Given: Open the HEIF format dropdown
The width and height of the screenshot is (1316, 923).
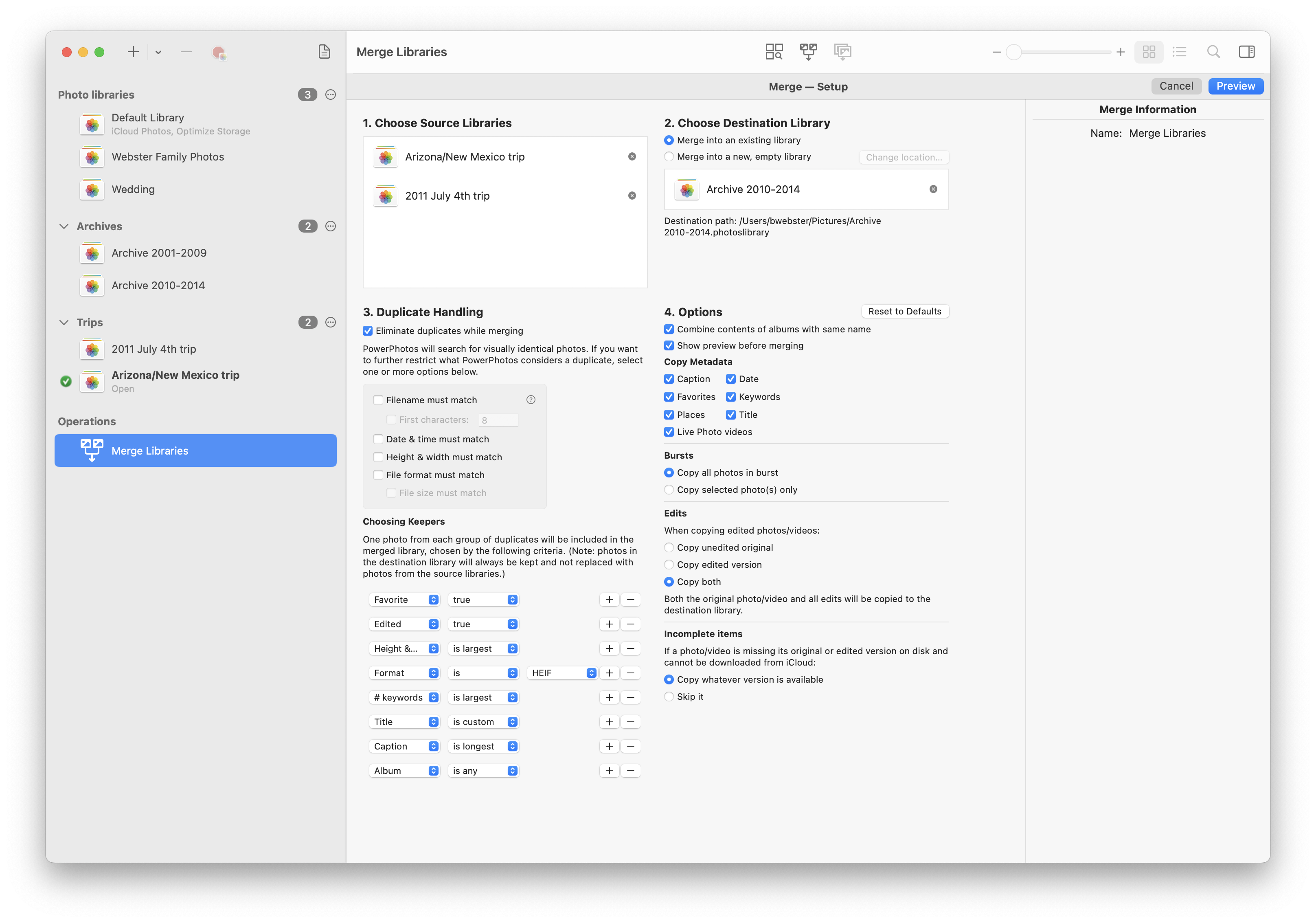Looking at the screenshot, I should point(562,673).
